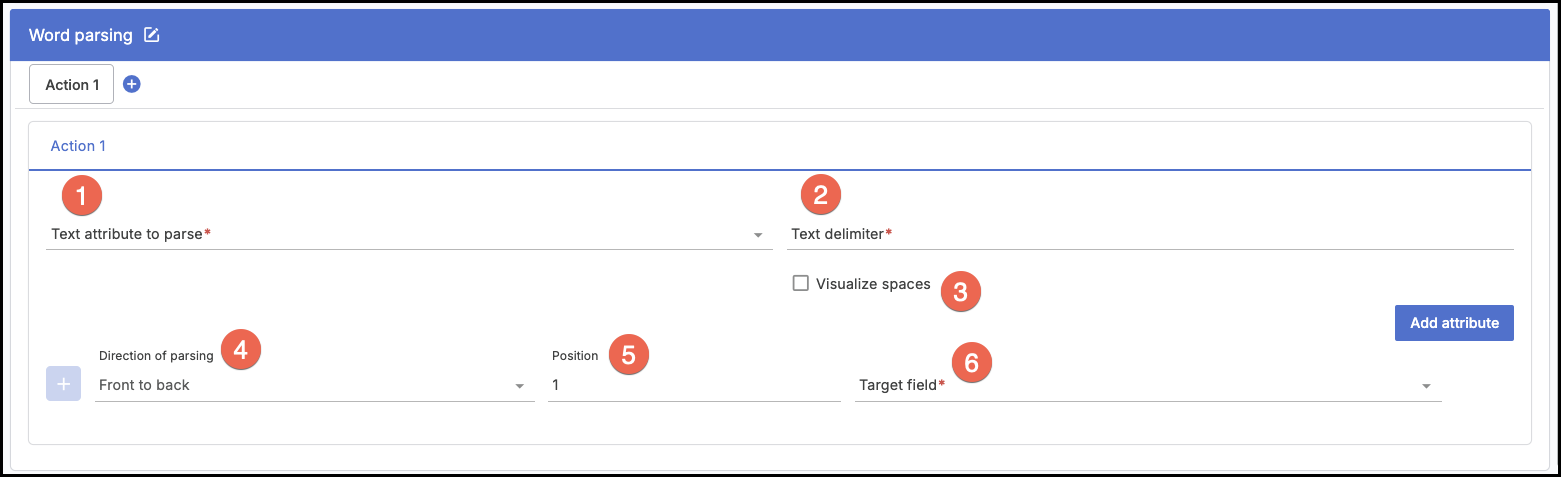Click the Word parsing title text
Image resolution: width=1561 pixels, height=477 pixels.
(80, 35)
